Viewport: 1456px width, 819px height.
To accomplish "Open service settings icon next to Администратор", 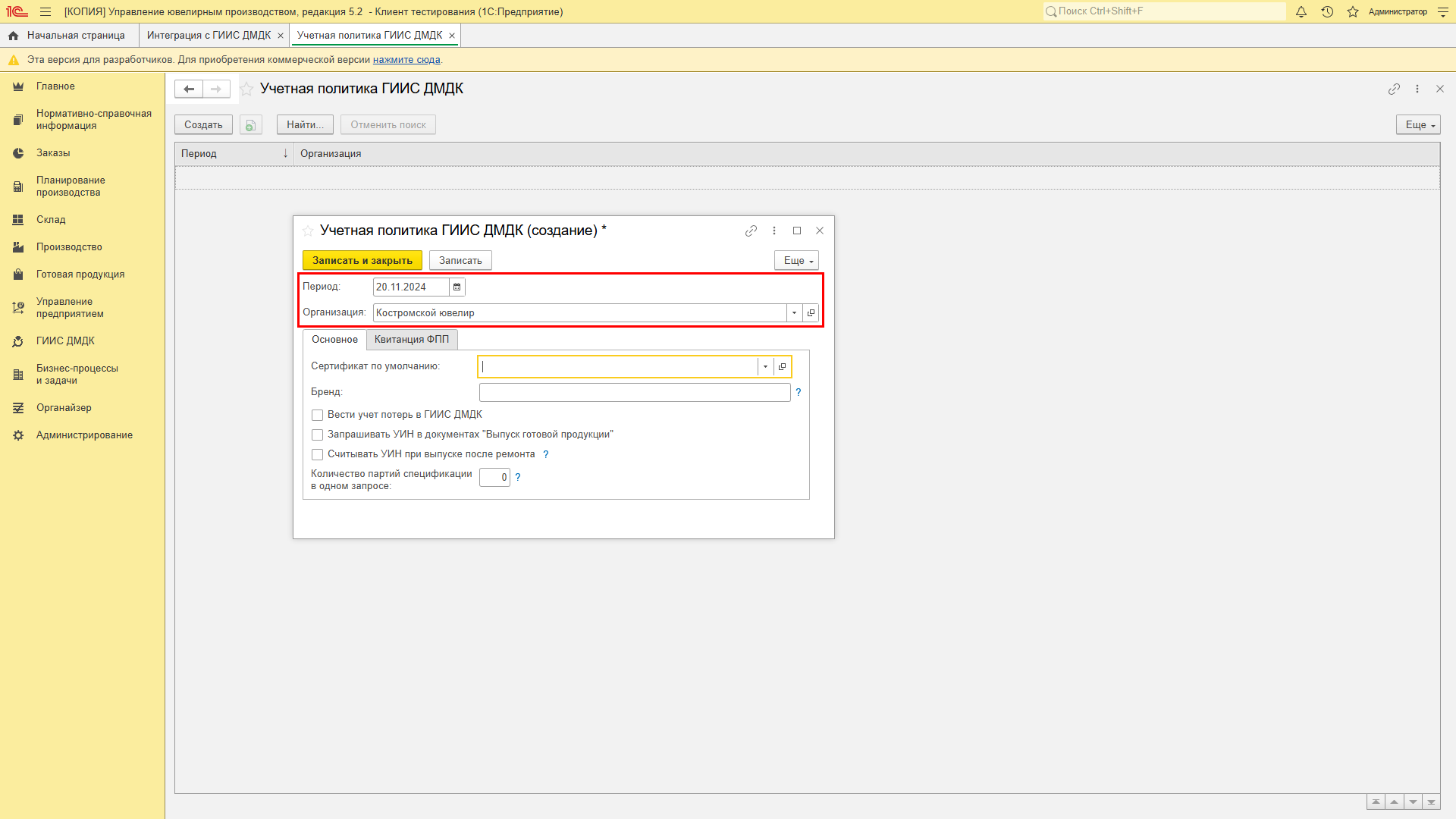I will pyautogui.click(x=1443, y=11).
